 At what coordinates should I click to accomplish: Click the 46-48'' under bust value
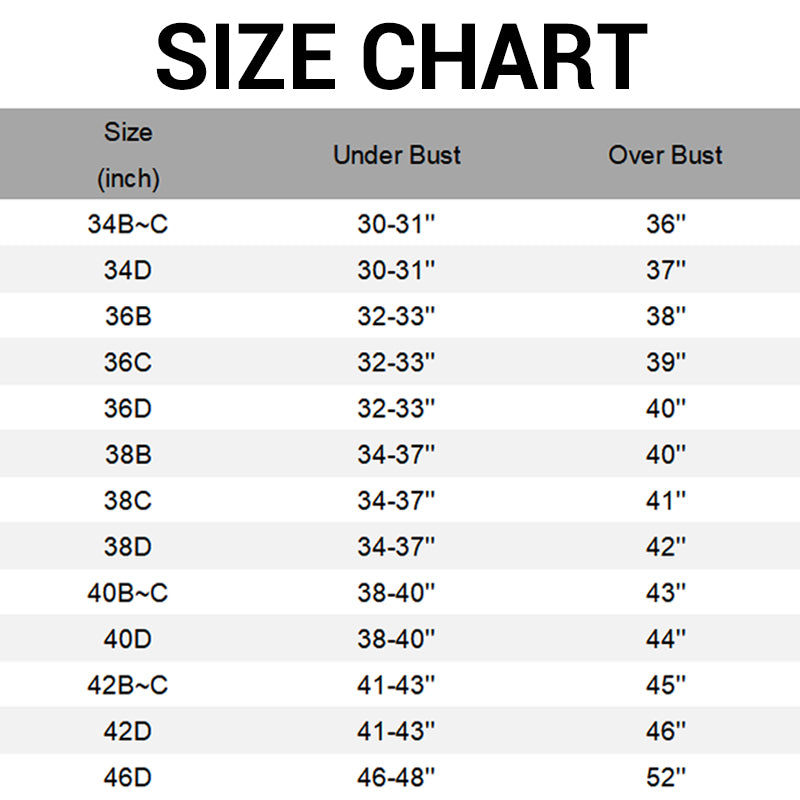[397, 776]
